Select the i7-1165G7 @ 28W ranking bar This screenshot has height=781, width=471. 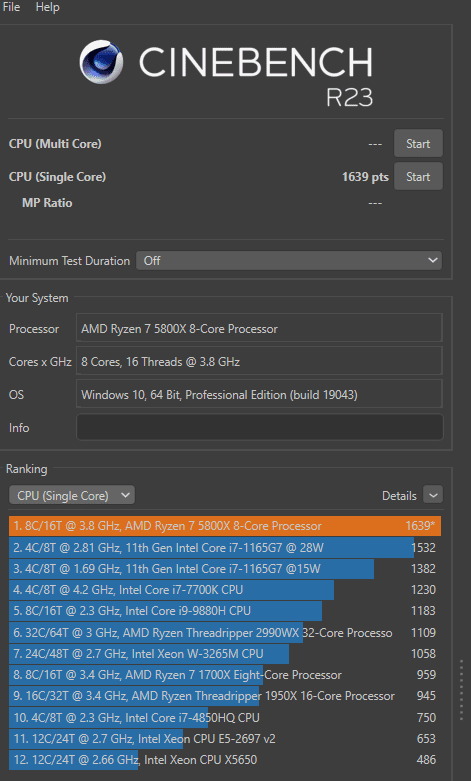225,548
